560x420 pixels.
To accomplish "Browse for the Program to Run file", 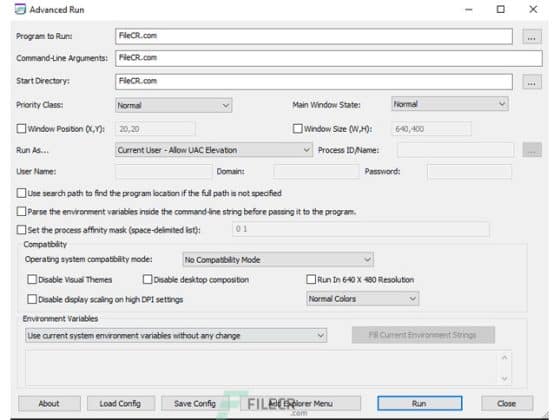I will 532,37.
